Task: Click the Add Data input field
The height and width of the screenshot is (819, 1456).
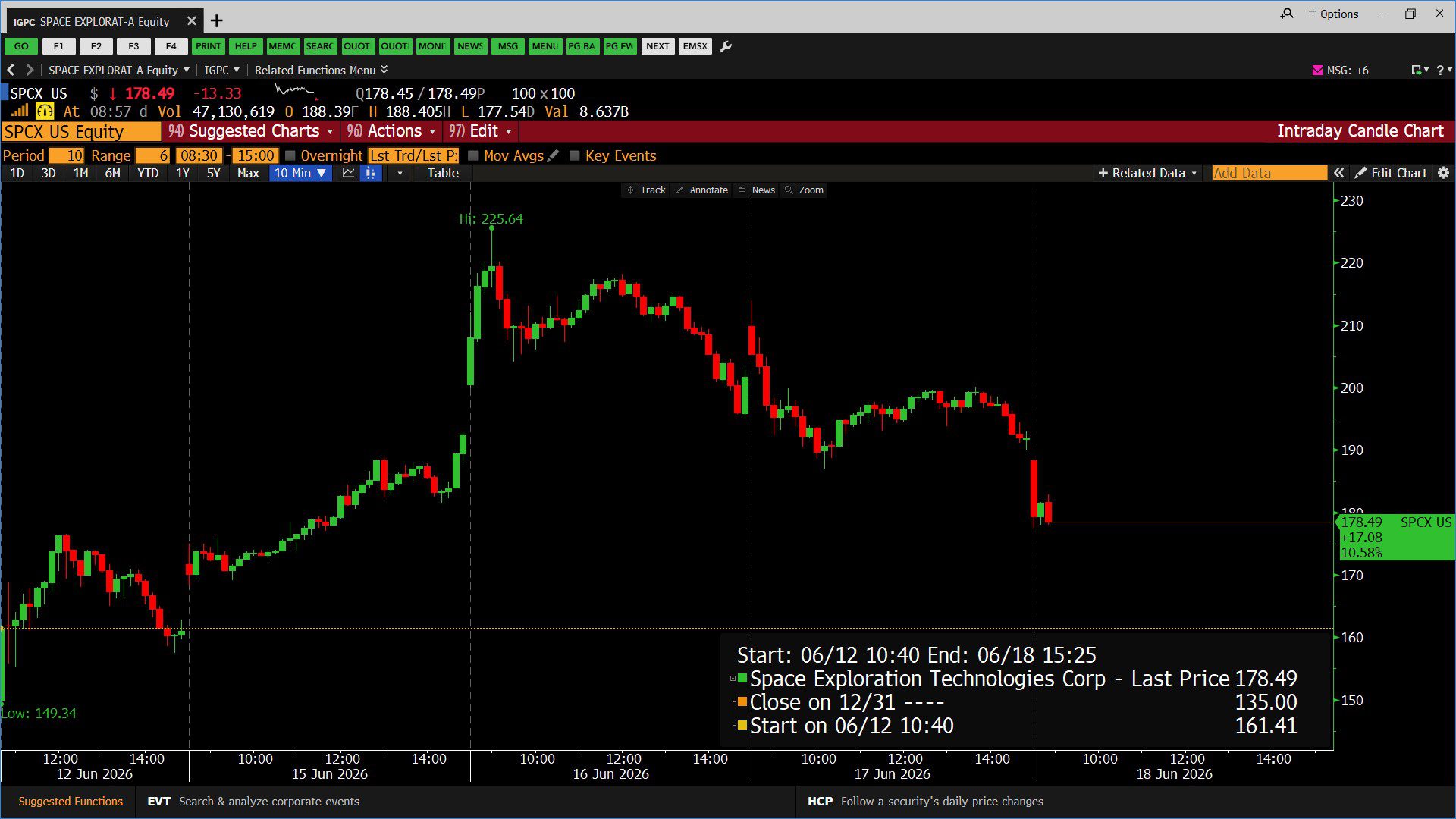Action: point(1269,173)
